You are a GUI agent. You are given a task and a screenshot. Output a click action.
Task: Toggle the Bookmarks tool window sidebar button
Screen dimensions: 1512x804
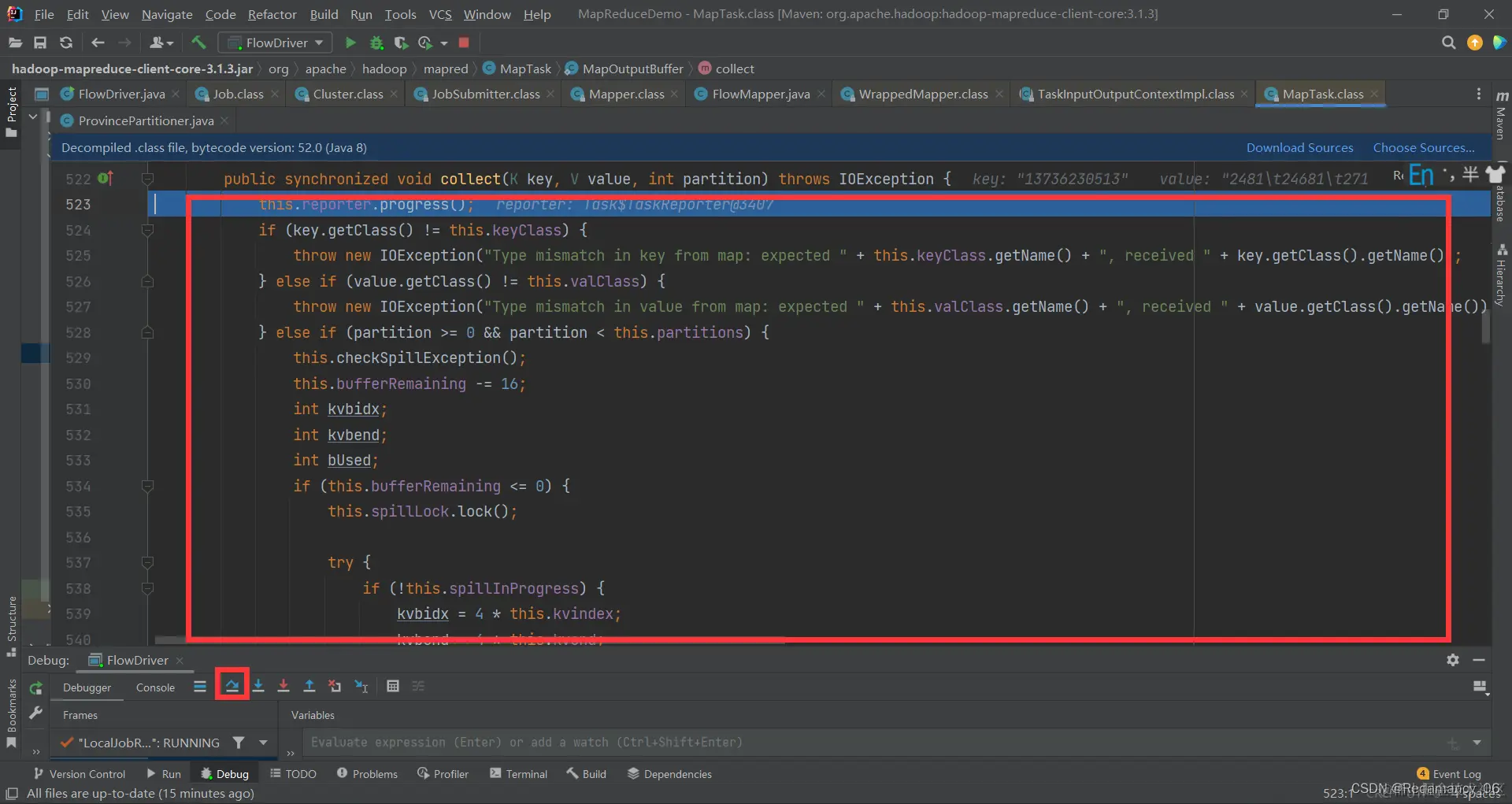point(12,713)
